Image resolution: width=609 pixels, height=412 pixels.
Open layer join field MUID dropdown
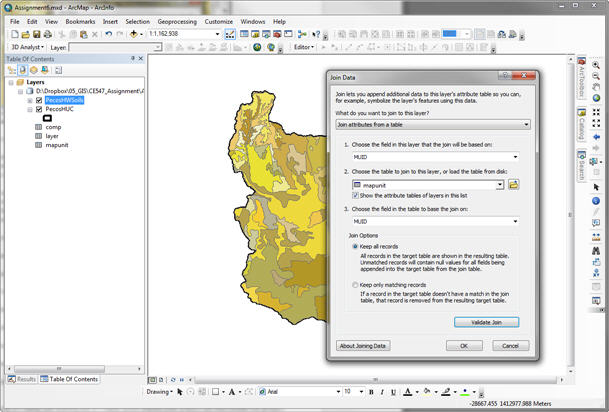click(435, 157)
